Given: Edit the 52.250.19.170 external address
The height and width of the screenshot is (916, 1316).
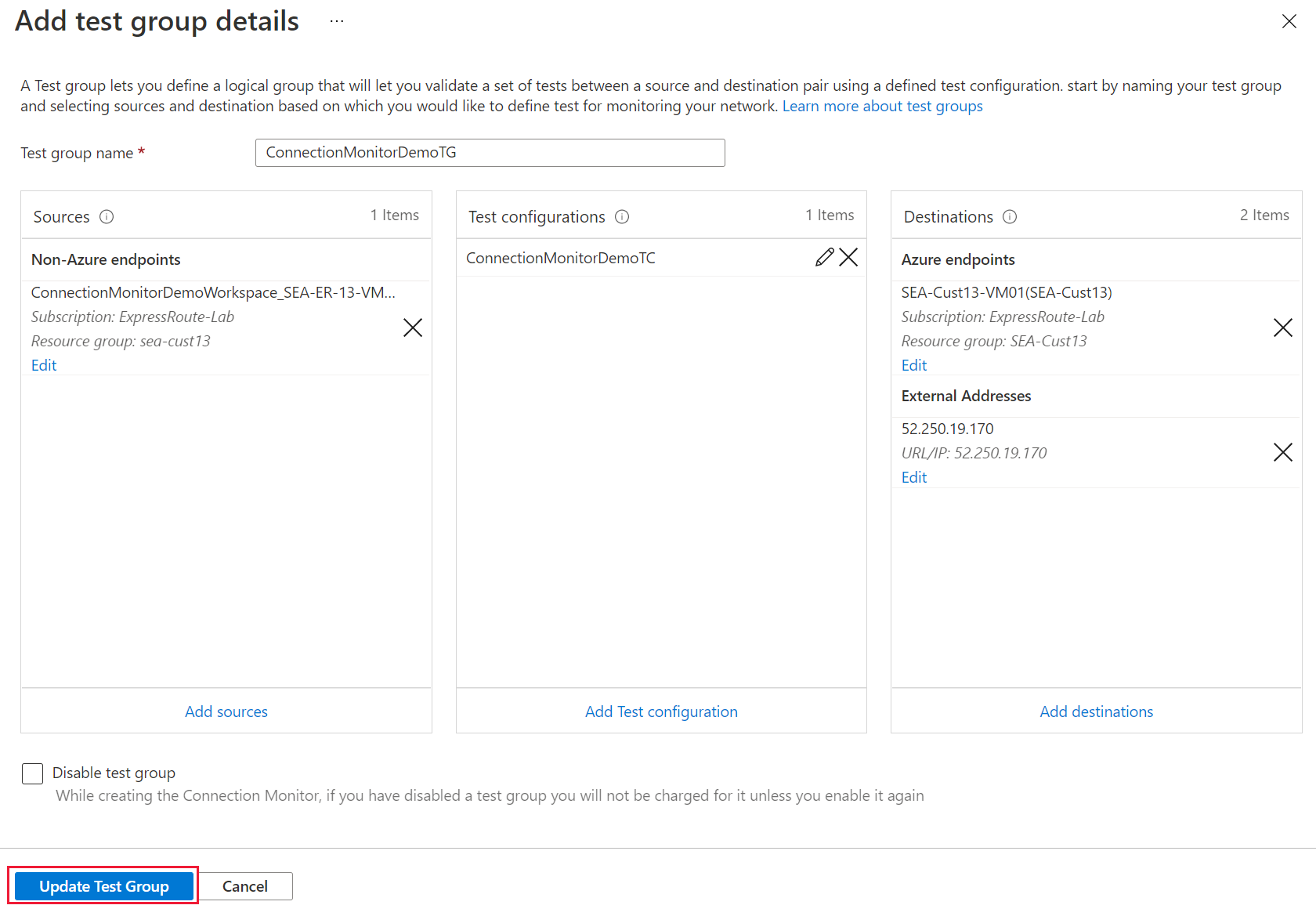Looking at the screenshot, I should coord(913,477).
